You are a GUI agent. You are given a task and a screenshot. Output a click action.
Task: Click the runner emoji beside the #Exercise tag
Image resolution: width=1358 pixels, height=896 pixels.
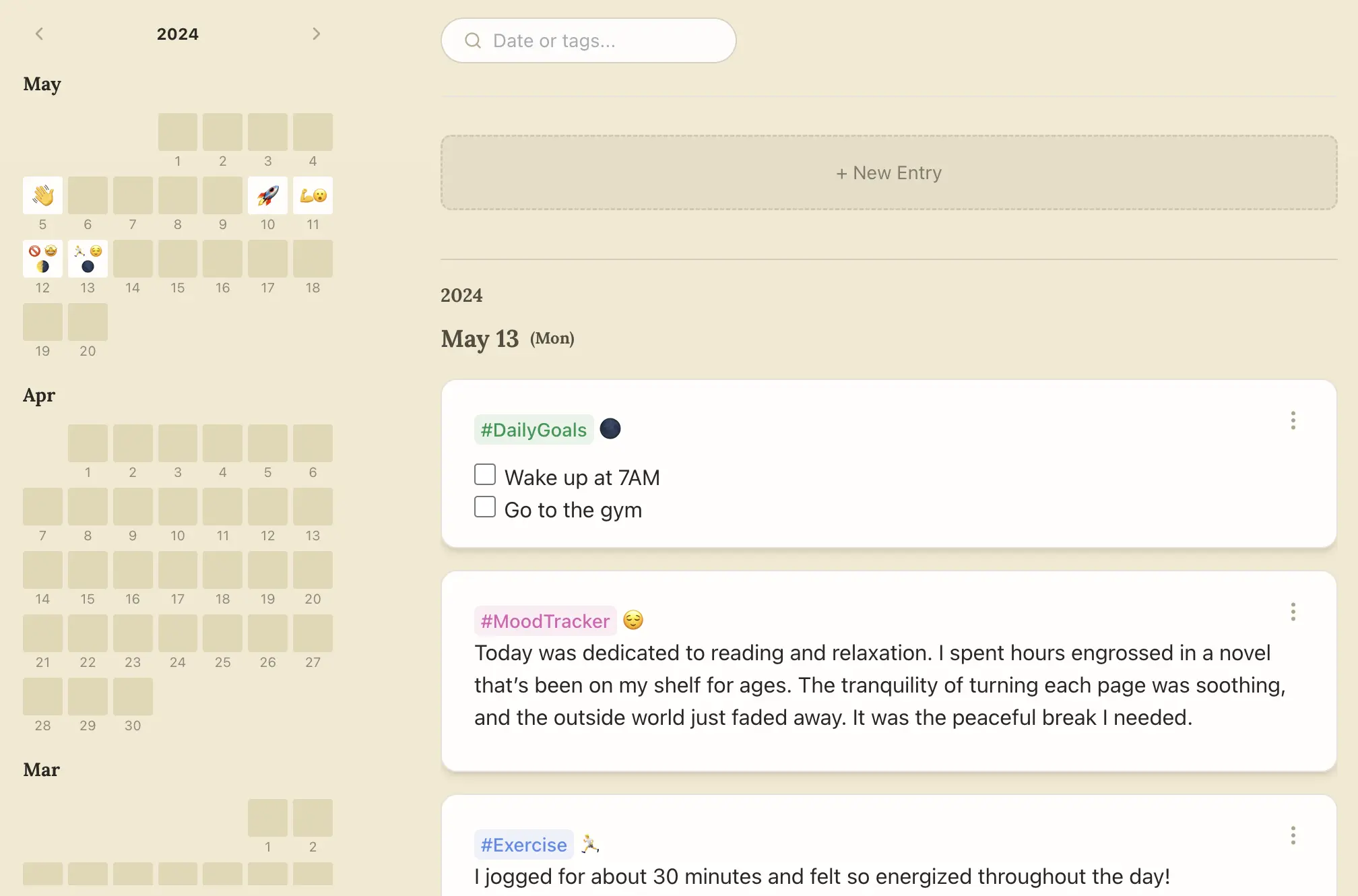590,843
